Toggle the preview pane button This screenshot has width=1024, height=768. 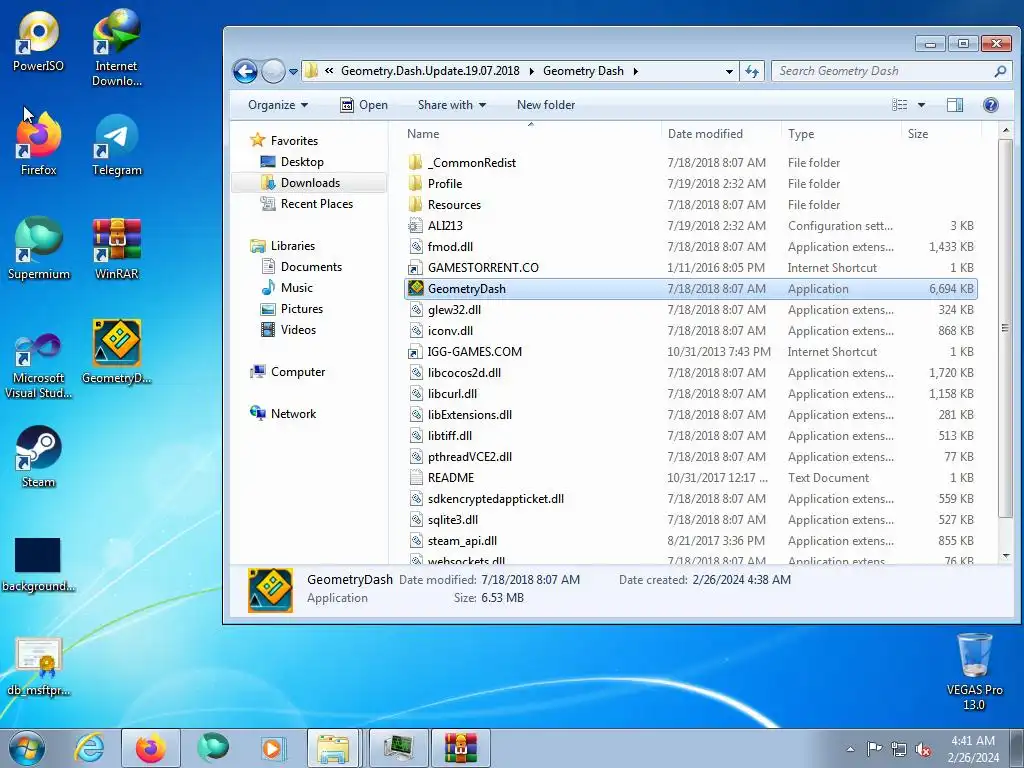955,104
